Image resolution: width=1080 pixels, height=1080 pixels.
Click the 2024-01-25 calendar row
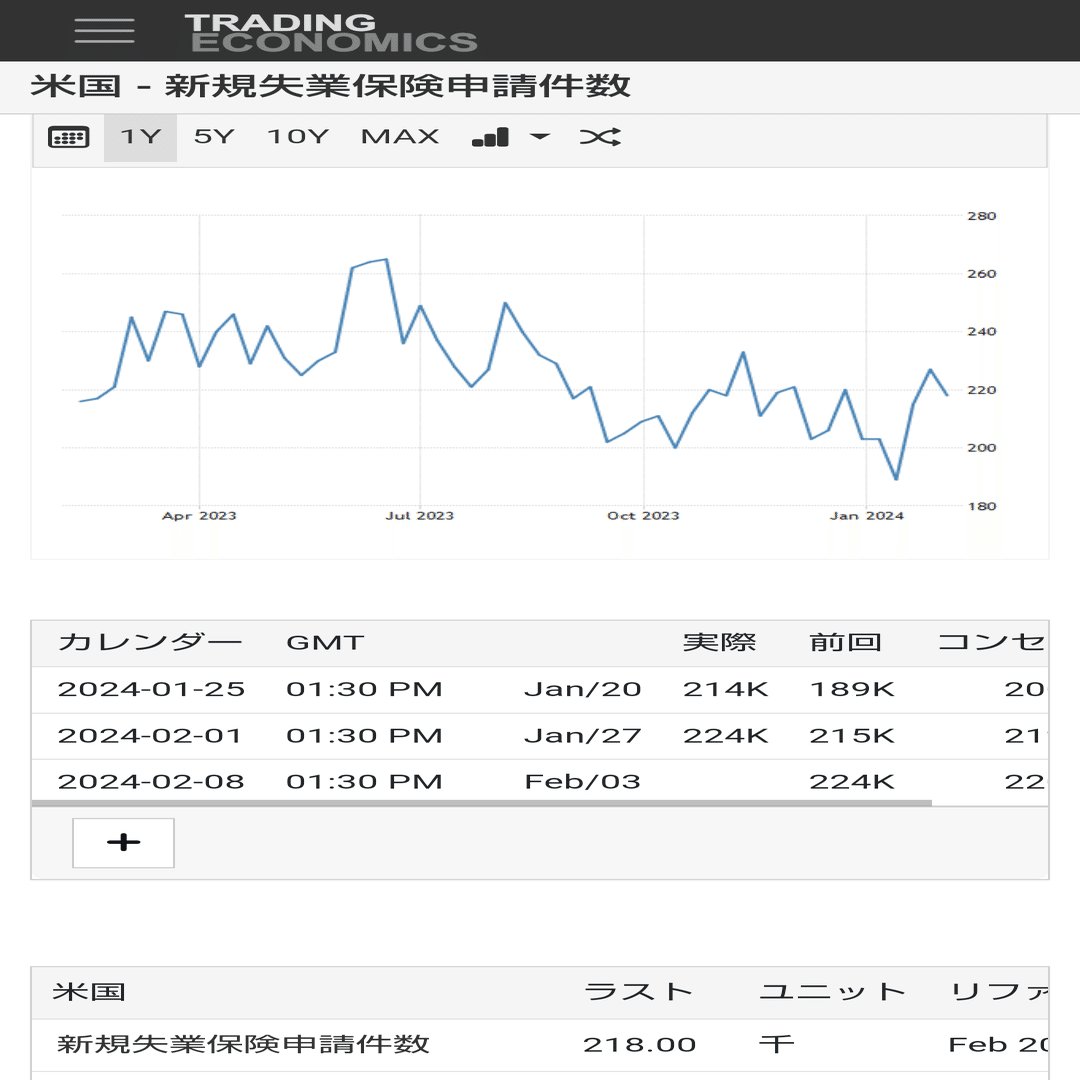540,689
